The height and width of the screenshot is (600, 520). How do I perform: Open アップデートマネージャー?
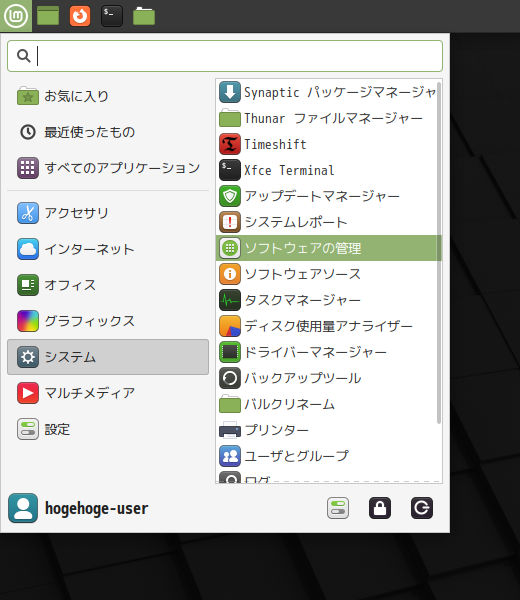(x=327, y=196)
